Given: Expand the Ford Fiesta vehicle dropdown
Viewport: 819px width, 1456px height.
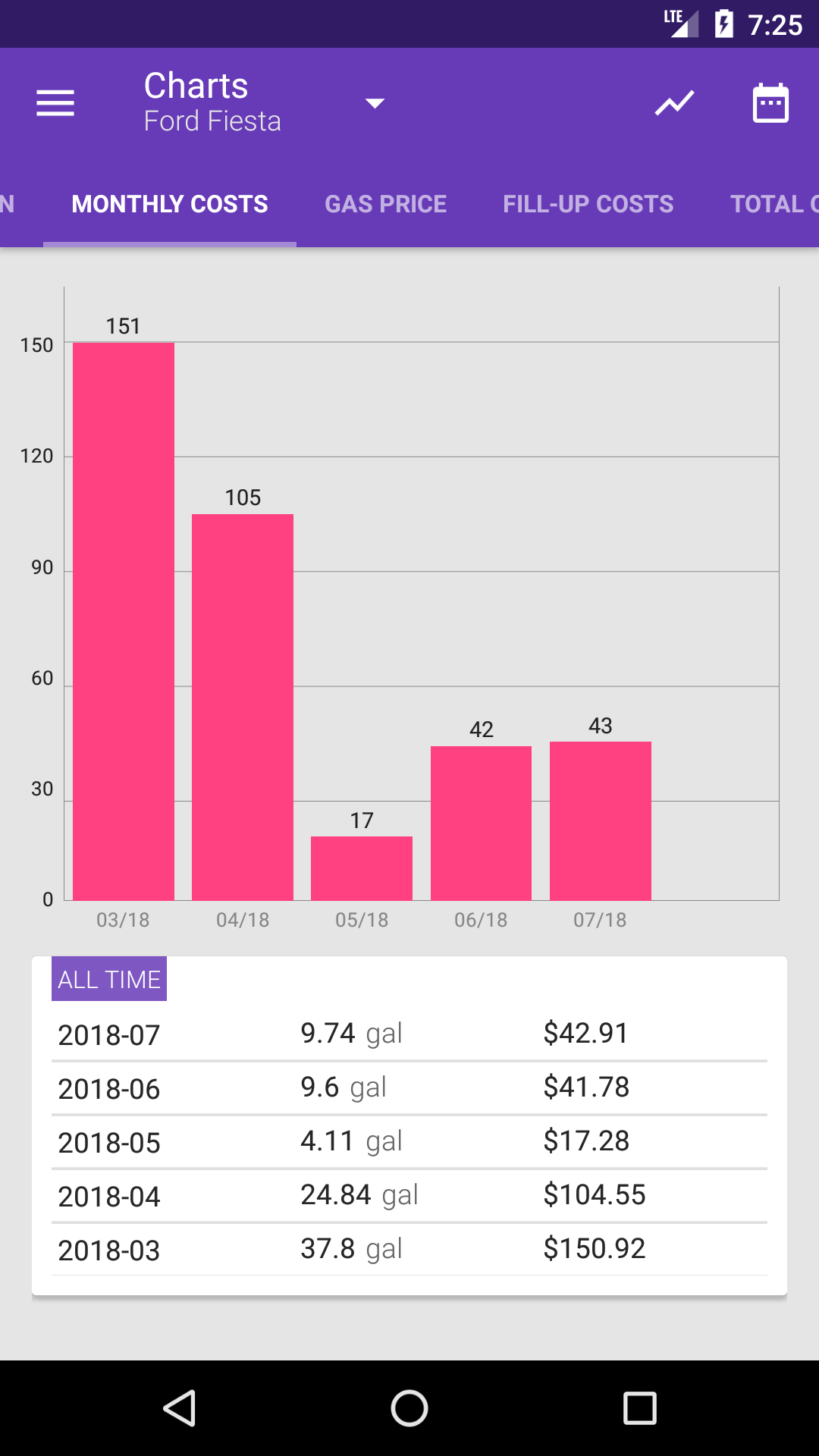Looking at the screenshot, I should 375,103.
